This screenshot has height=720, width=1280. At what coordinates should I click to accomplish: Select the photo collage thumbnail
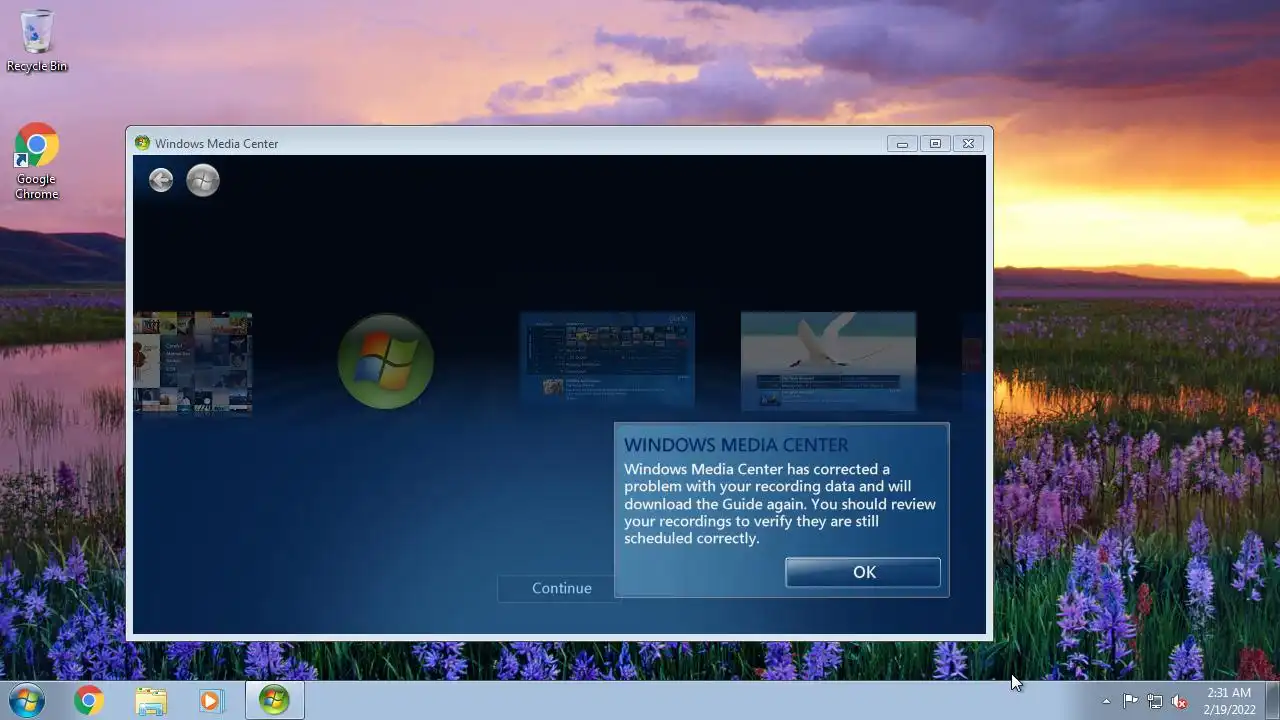(192, 362)
